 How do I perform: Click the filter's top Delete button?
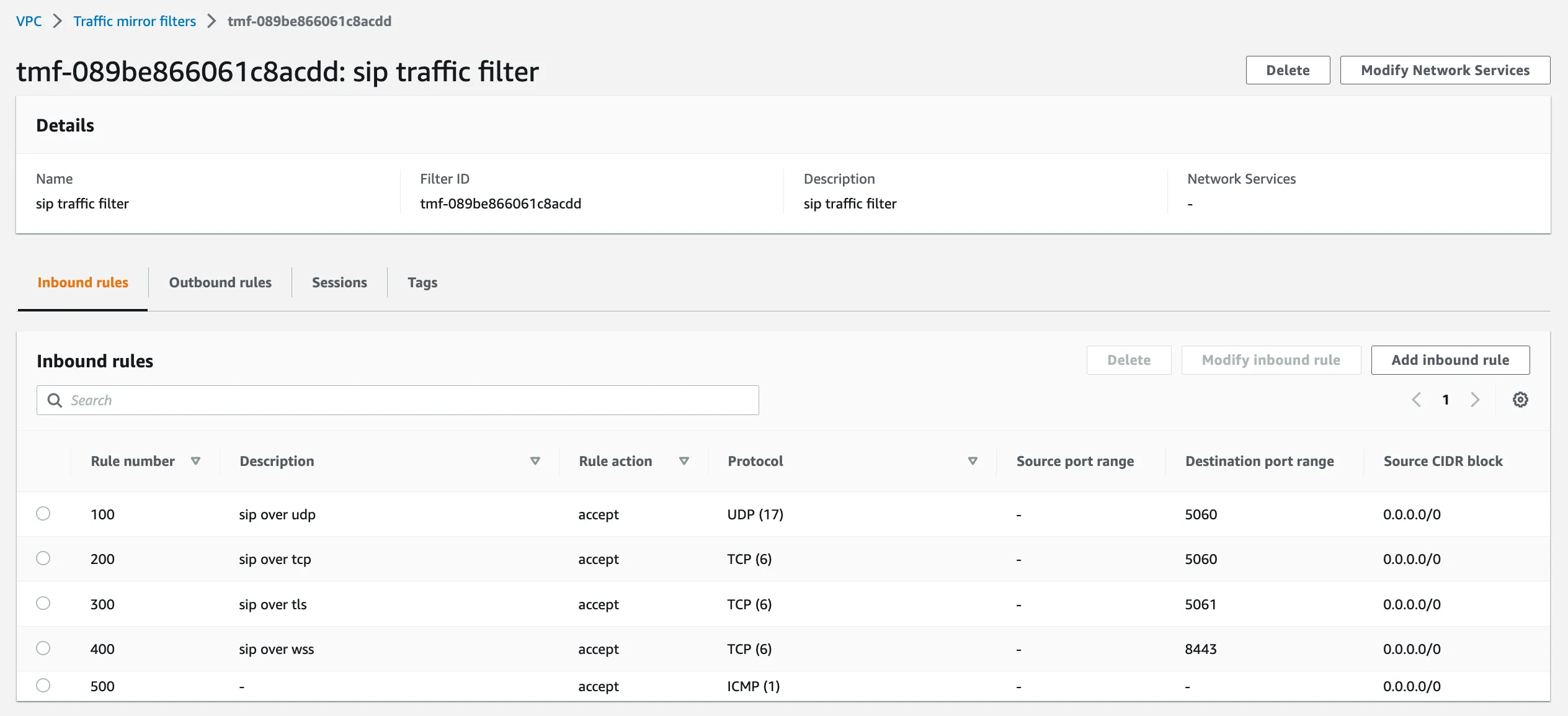pyautogui.click(x=1288, y=70)
